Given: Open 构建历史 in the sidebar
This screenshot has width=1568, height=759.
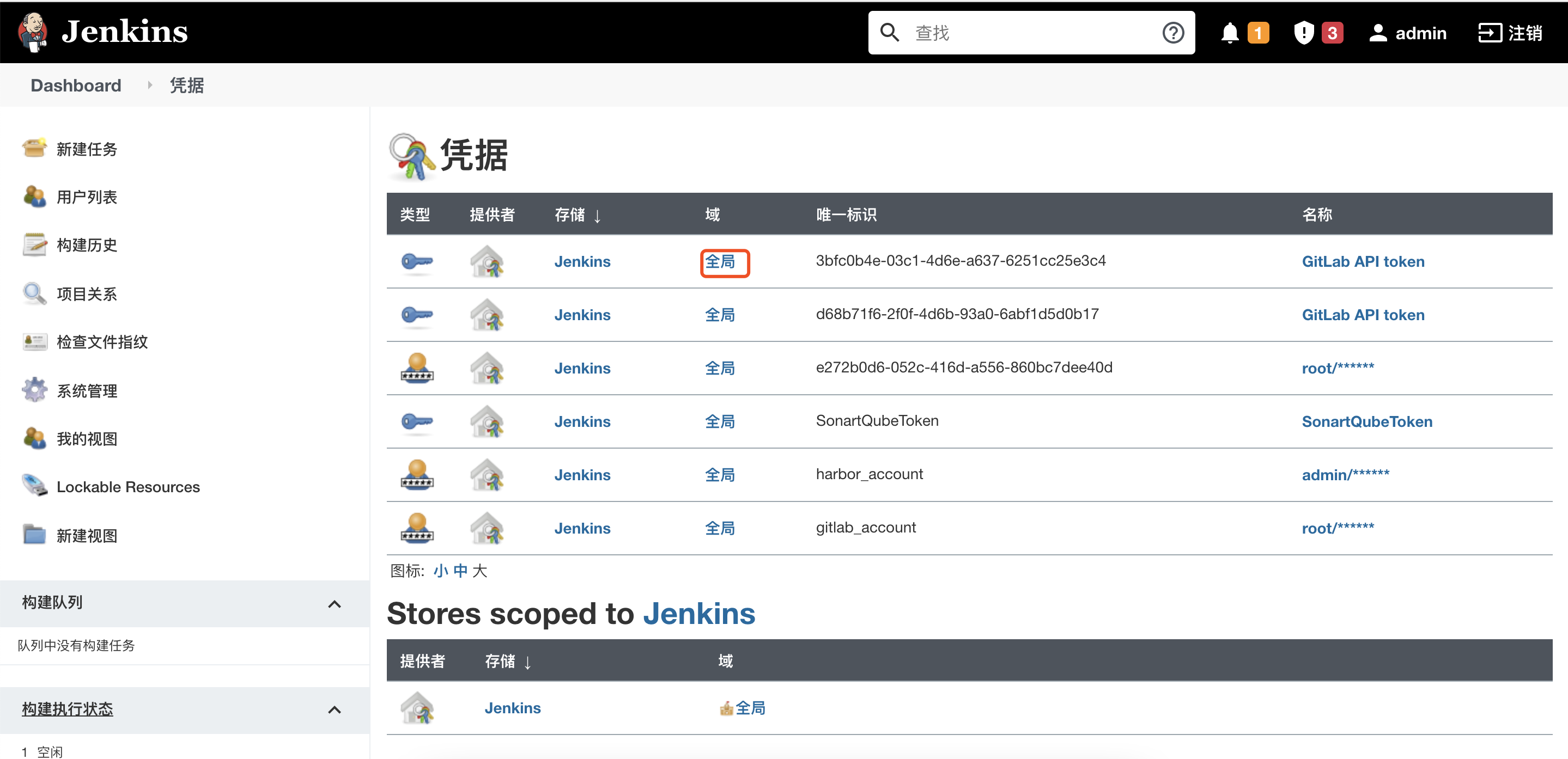Looking at the screenshot, I should point(87,244).
